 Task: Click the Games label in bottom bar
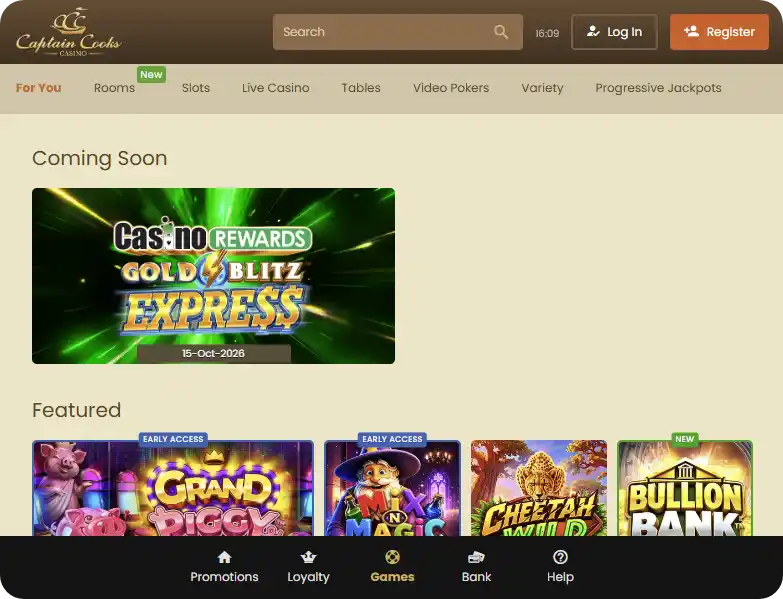click(x=392, y=577)
